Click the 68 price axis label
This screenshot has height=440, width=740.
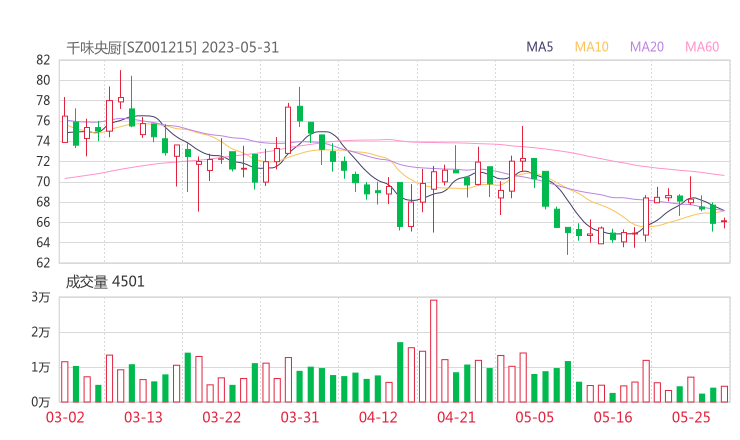click(43, 202)
